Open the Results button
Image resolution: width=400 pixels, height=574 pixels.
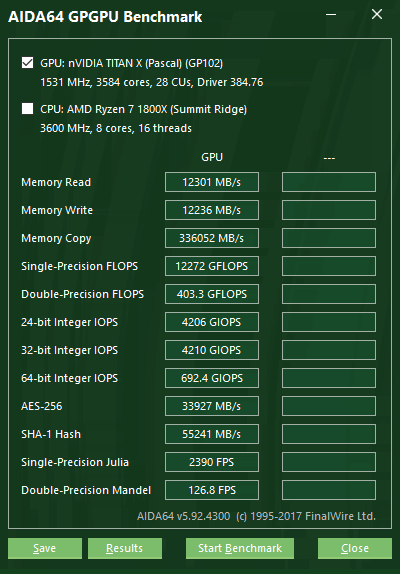(125, 548)
